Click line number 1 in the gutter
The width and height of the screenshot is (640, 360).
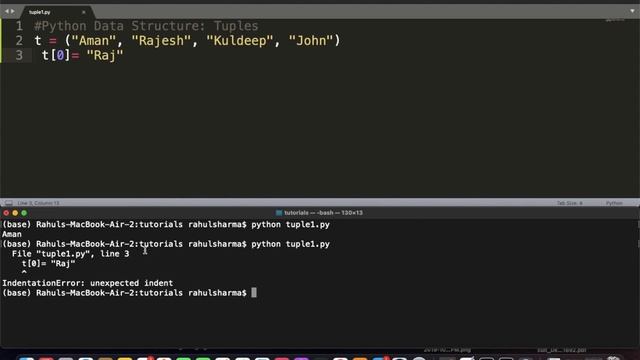click(x=19, y=26)
